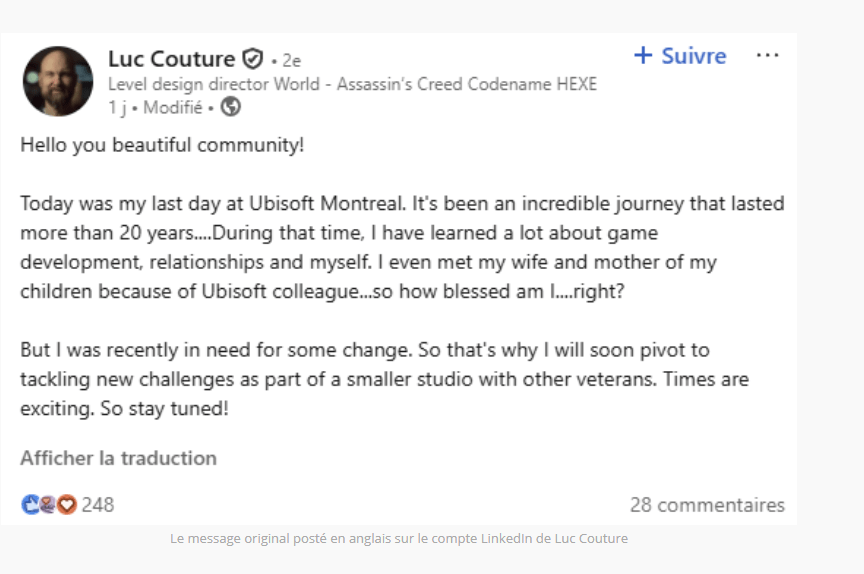This screenshot has width=864, height=574.
Task: Open Luc Couture's profile photo
Action: coord(57,81)
